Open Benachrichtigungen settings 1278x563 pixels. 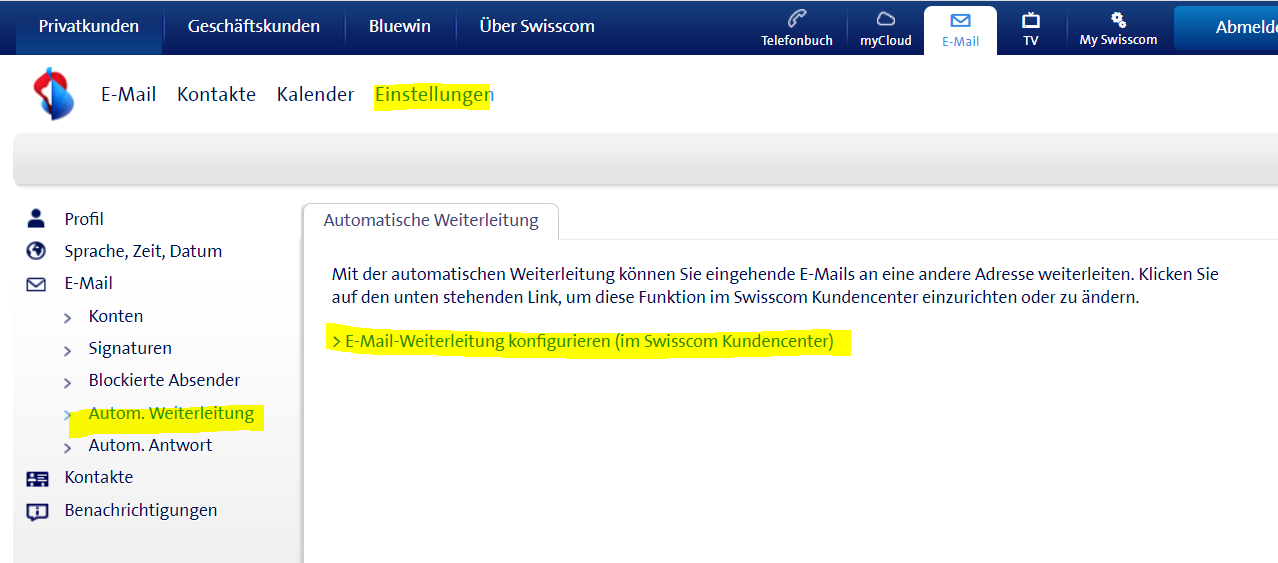coord(141,510)
